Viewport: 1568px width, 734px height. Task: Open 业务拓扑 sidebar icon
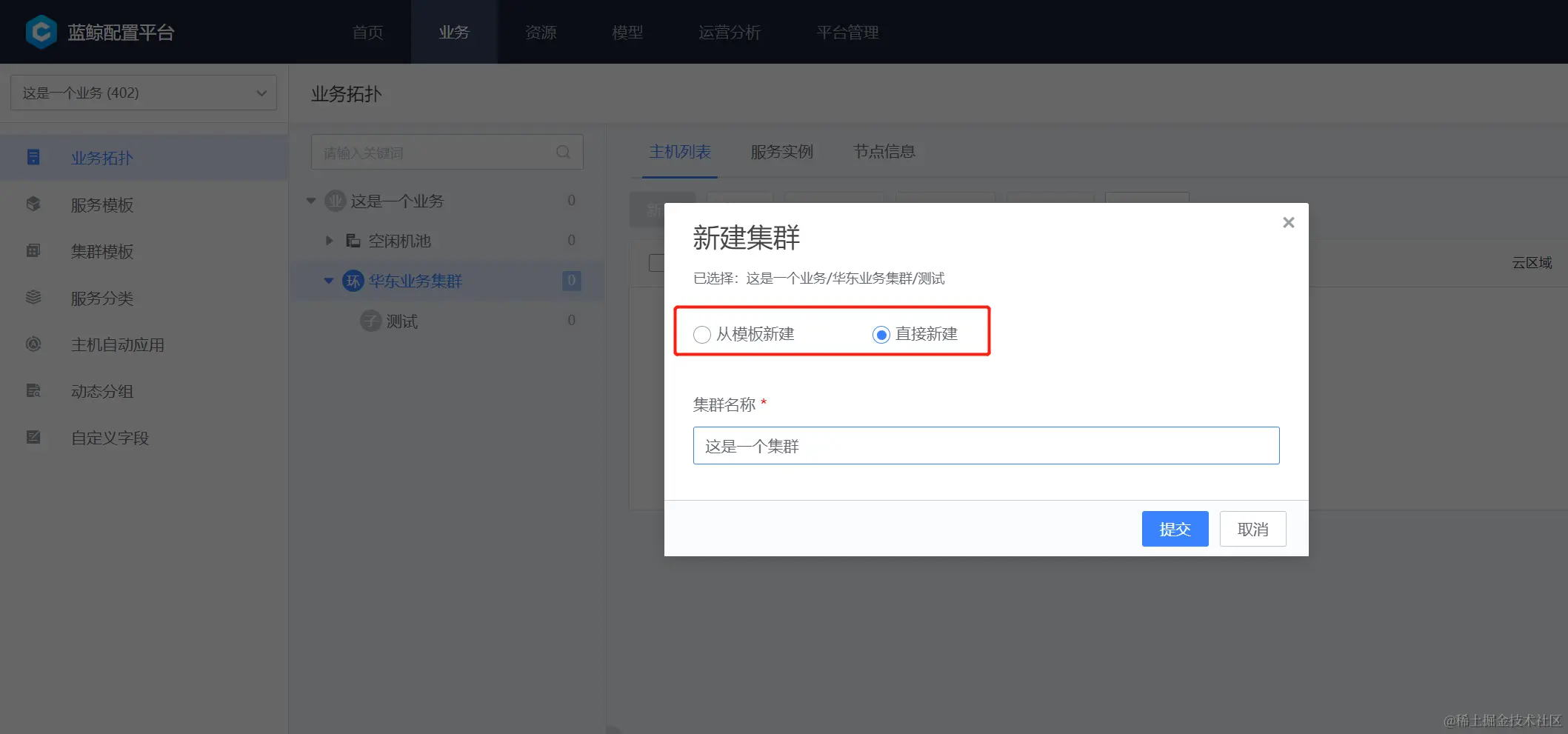tap(33, 157)
